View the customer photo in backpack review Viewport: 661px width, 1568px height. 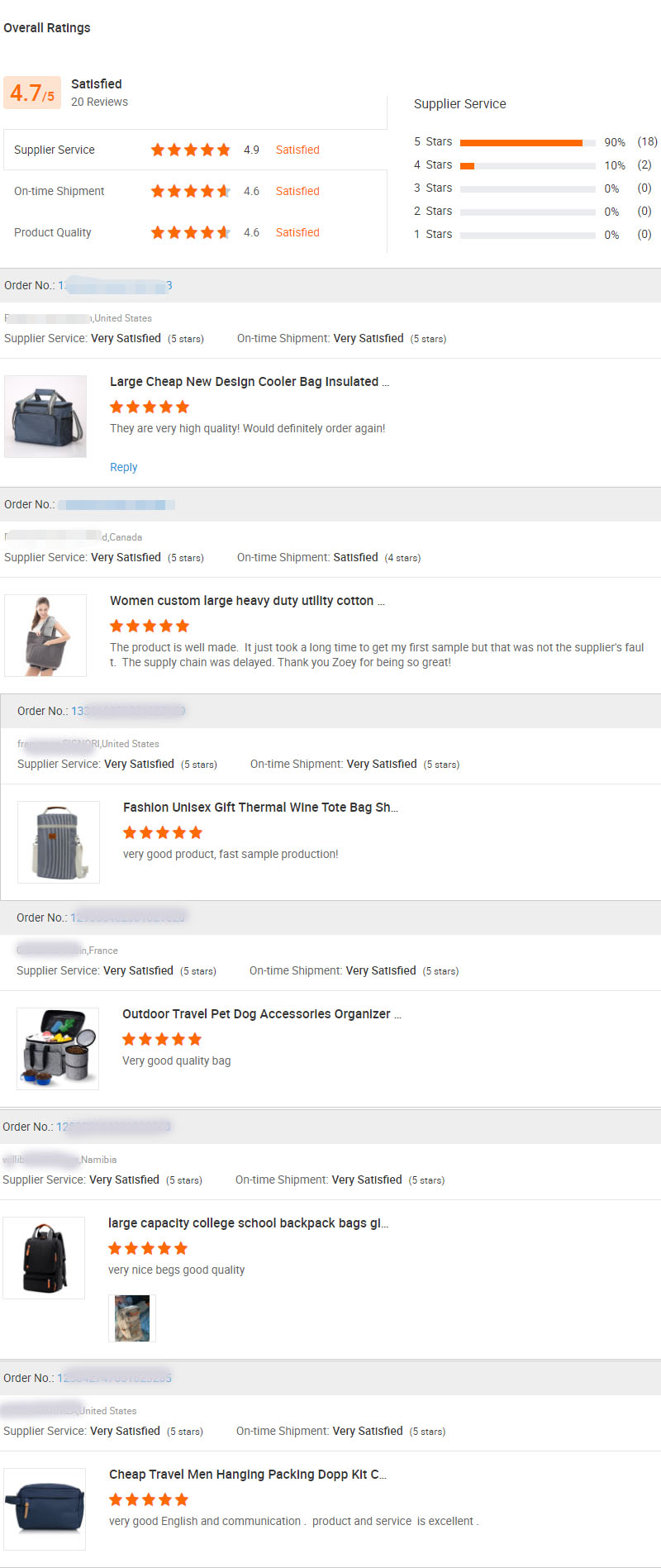132,1318
